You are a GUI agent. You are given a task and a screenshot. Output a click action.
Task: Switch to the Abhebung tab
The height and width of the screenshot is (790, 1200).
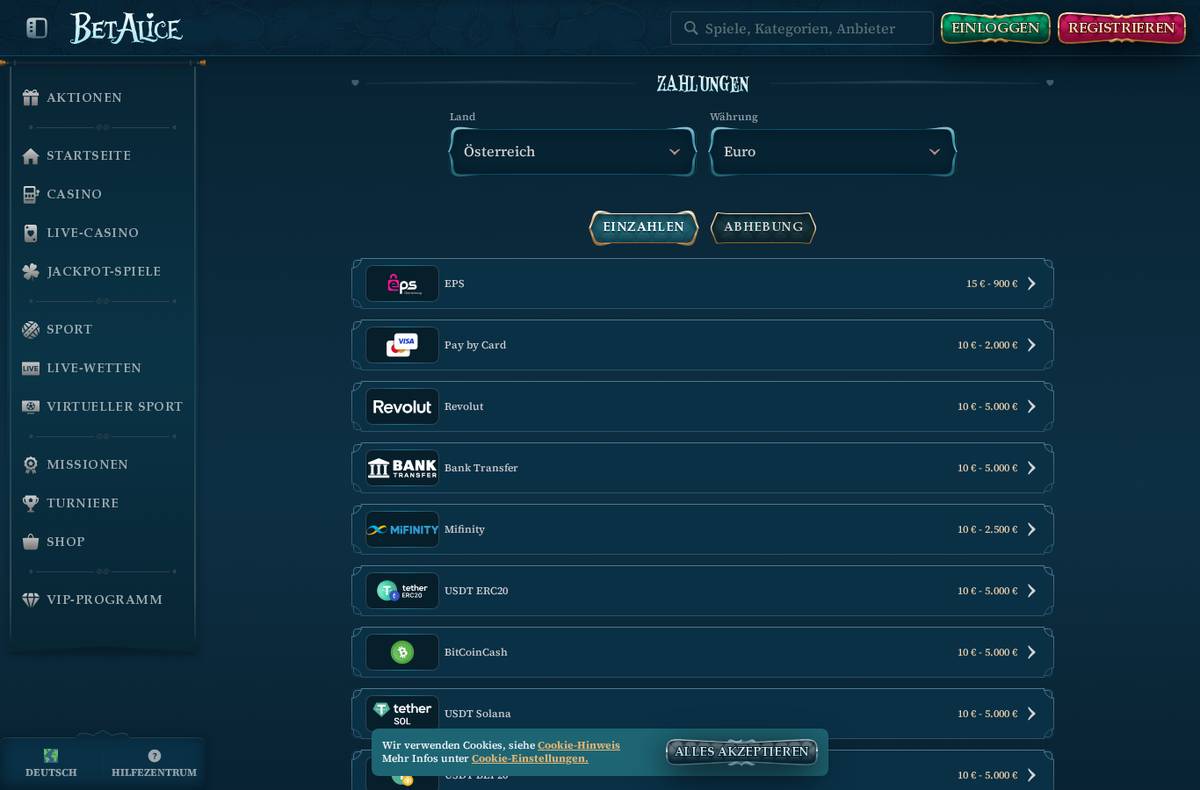click(763, 228)
